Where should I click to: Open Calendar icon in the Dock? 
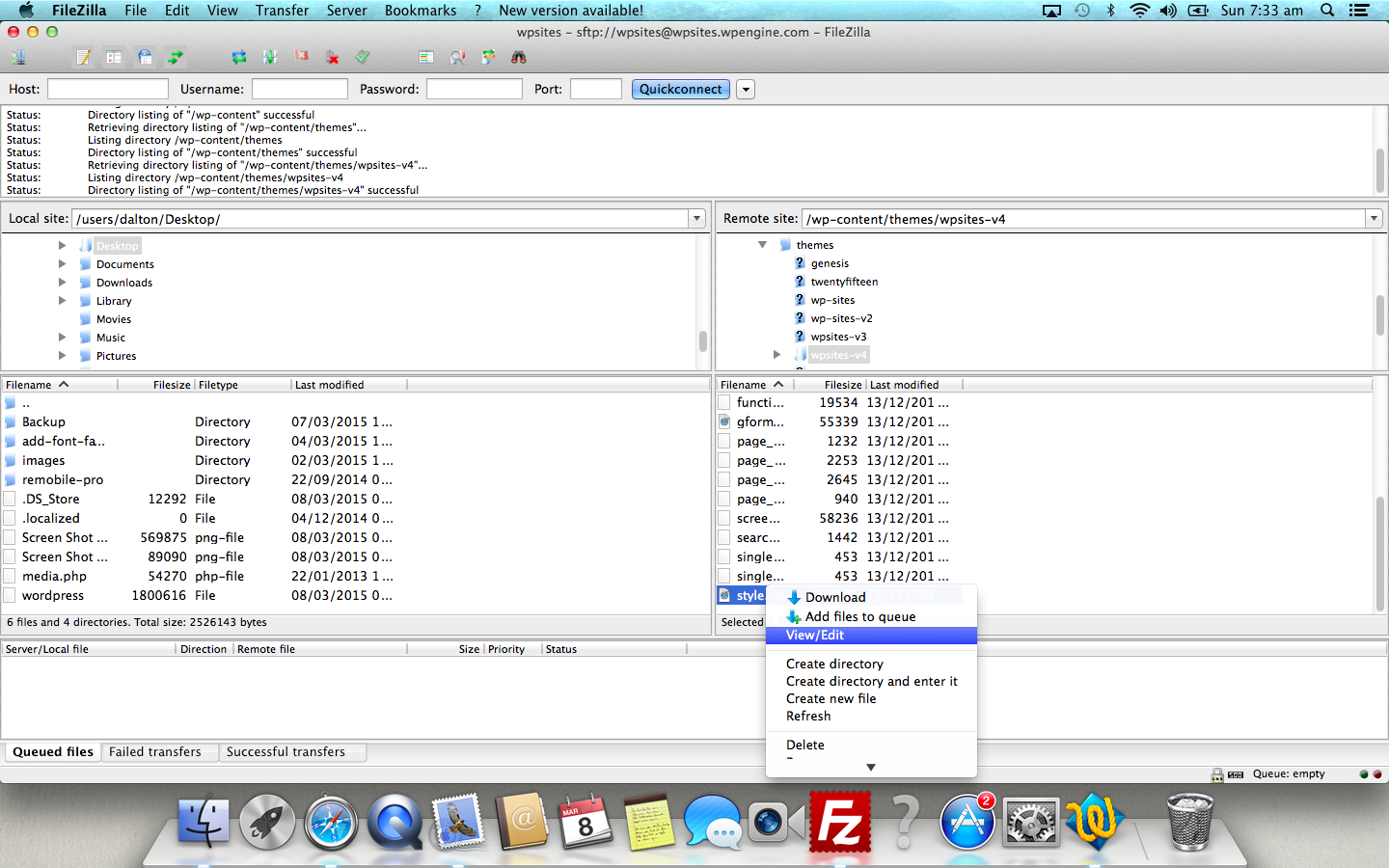tap(586, 823)
